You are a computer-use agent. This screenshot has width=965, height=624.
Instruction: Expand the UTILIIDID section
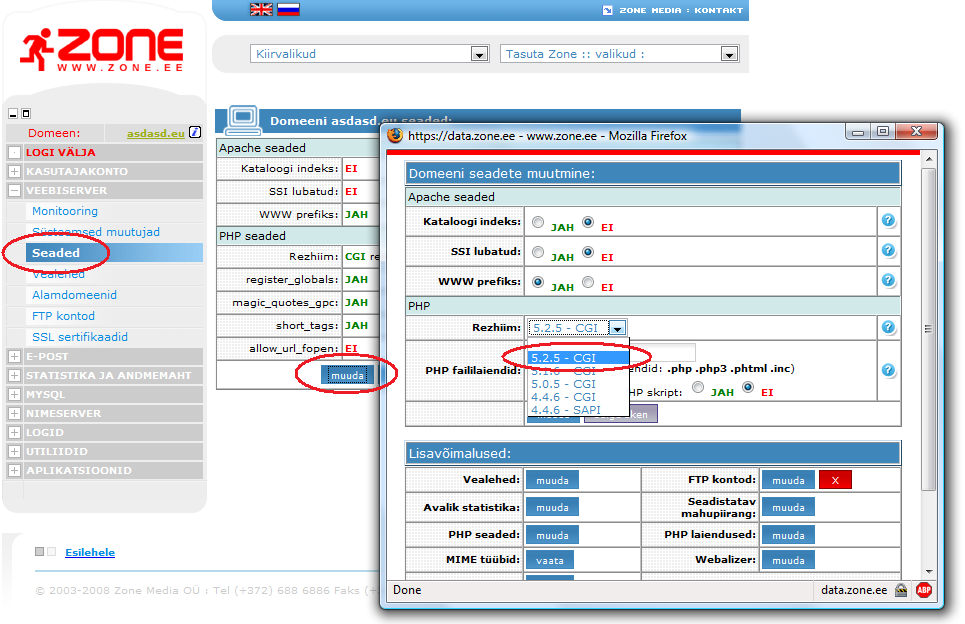(x=14, y=451)
